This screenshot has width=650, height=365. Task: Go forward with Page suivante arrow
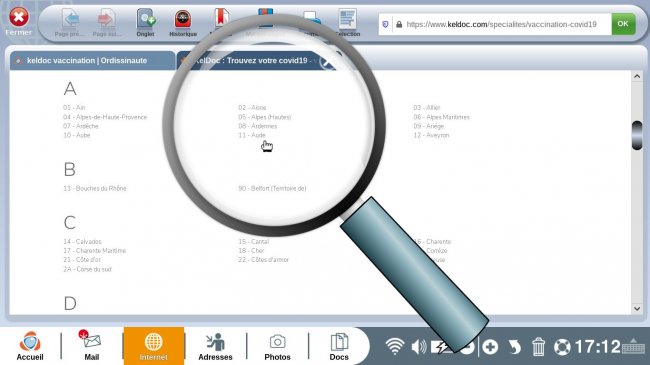coord(106,19)
